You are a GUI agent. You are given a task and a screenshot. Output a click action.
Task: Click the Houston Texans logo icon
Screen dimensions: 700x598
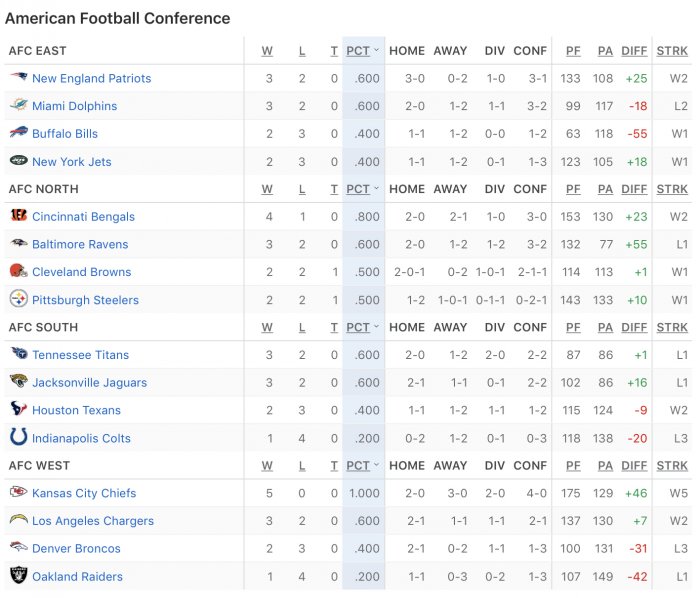pyautogui.click(x=19, y=409)
